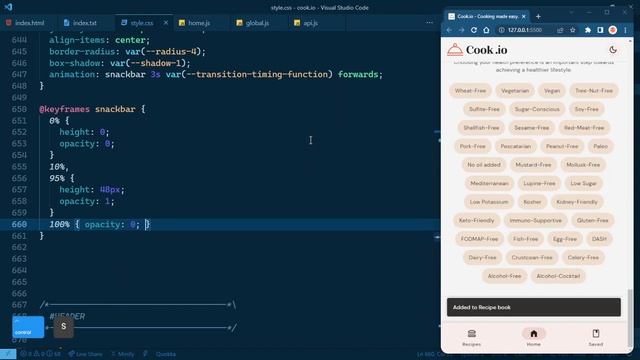Open new browser tab
640x360 pixels.
pyautogui.click(x=538, y=16)
